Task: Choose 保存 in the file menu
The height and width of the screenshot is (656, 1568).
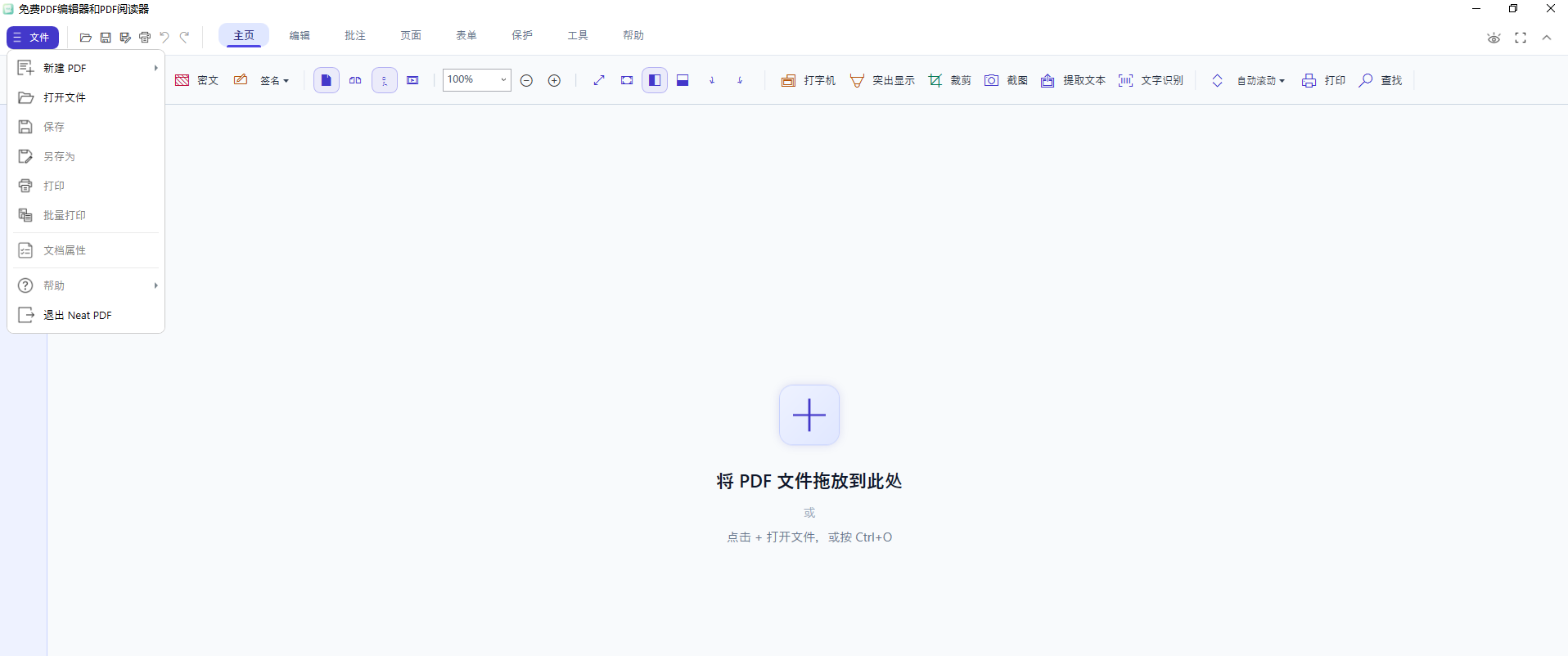Action: pyautogui.click(x=86, y=127)
